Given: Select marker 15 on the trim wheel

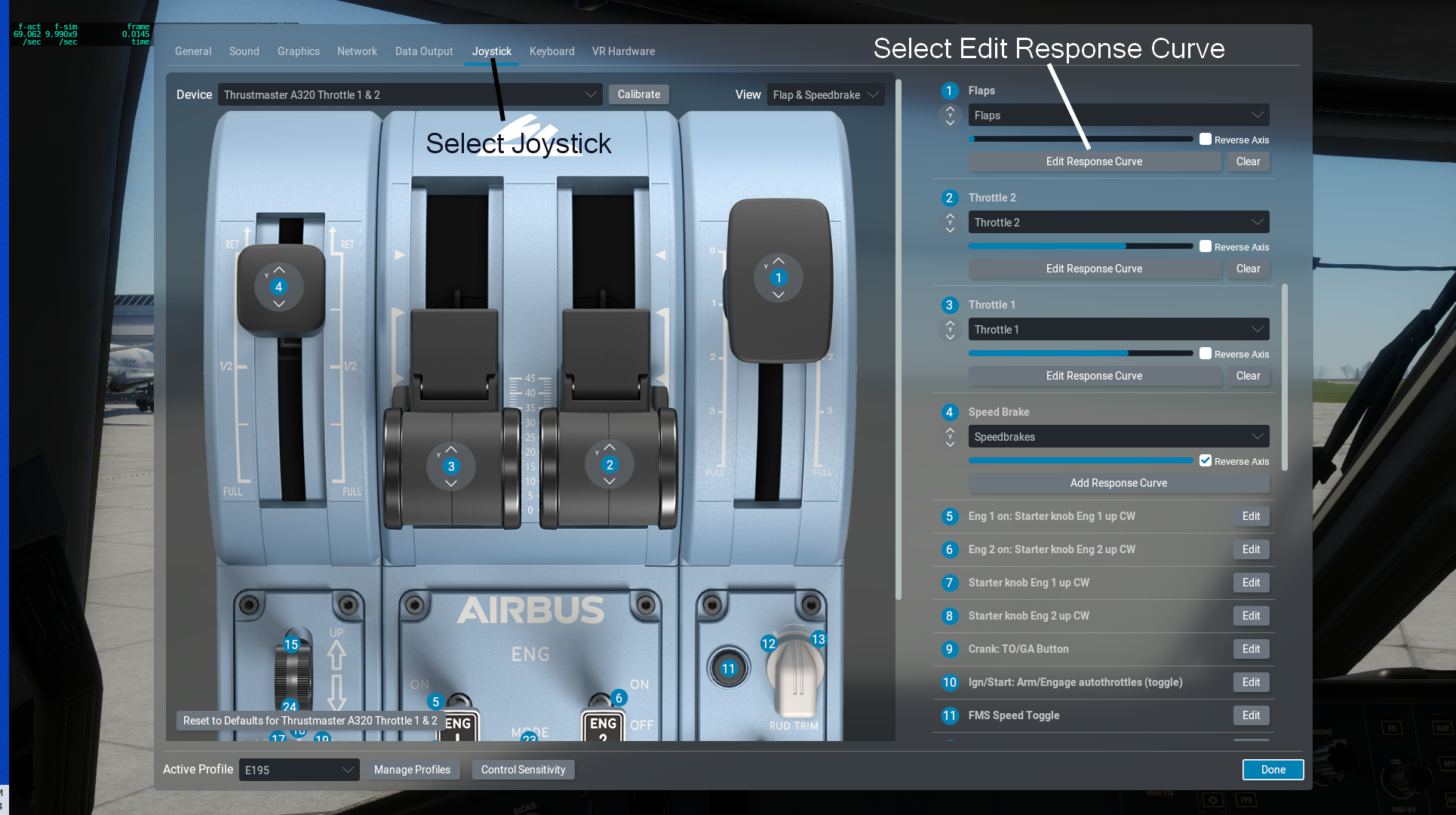Looking at the screenshot, I should (x=290, y=644).
